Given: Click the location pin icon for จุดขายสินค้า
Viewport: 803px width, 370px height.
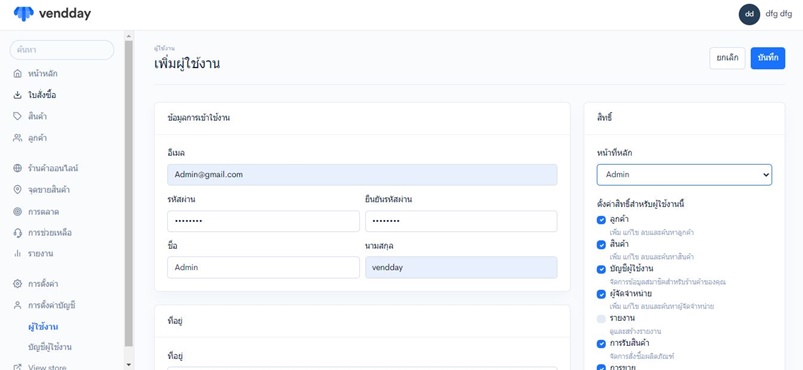Looking at the screenshot, I should 17,190.
